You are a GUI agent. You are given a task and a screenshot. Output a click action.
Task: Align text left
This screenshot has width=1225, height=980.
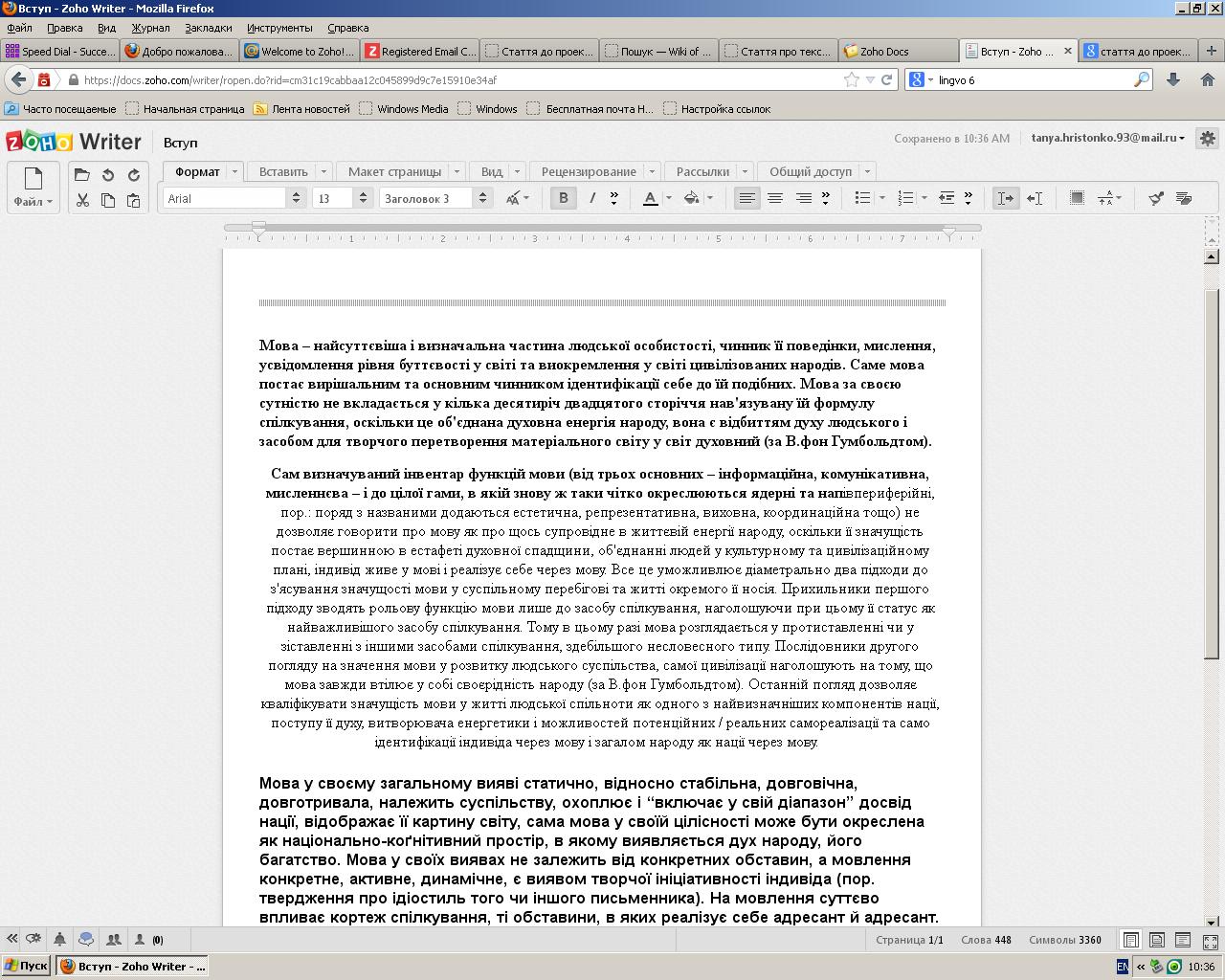(746, 198)
